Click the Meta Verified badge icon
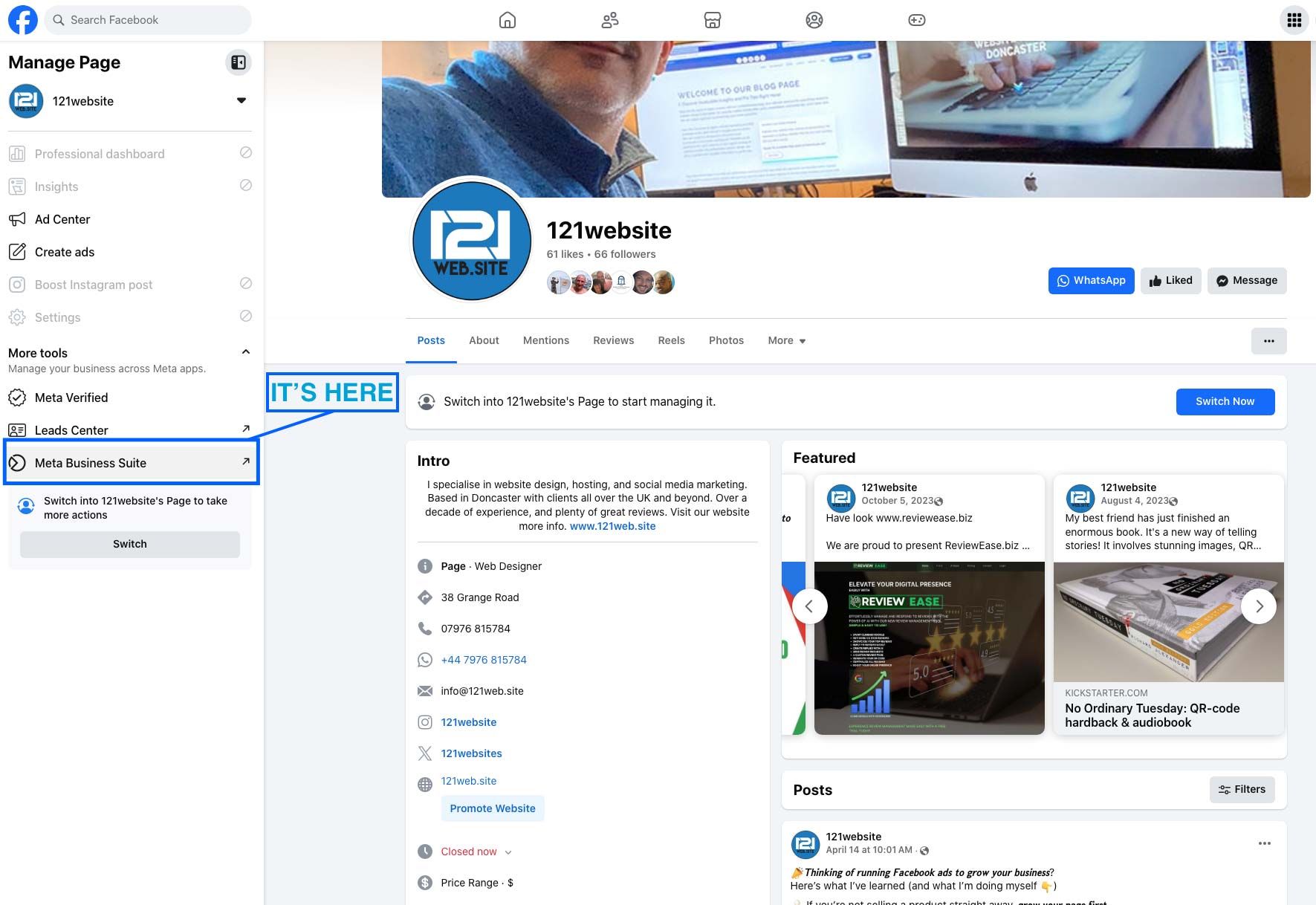 [x=17, y=398]
